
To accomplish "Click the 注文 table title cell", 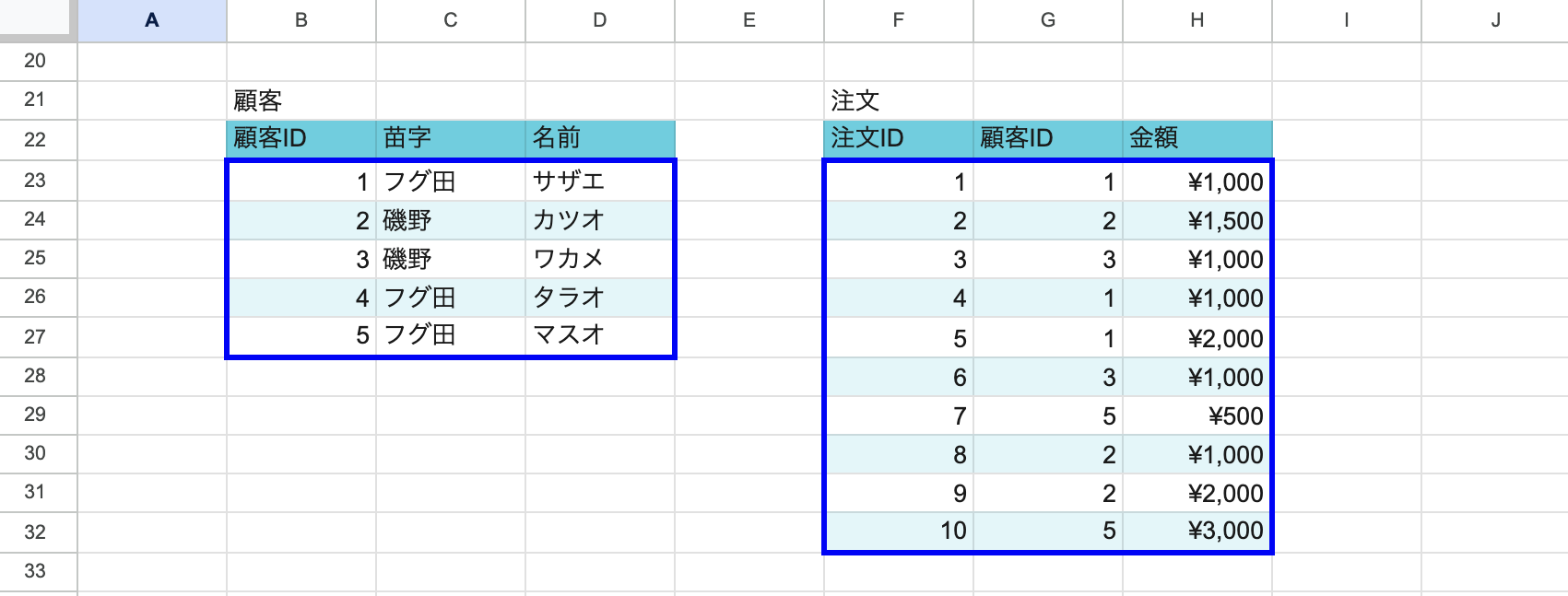I will click(x=898, y=99).
